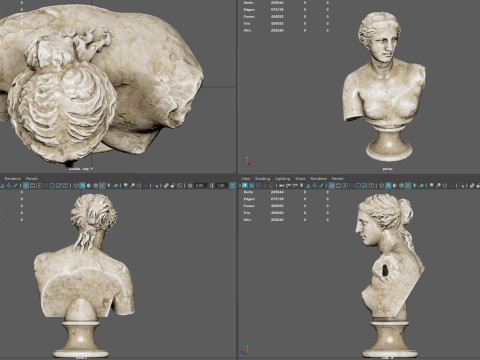Click the gamma value field showing 1.00
Screen dimensions: 480x360
pos(221,185)
